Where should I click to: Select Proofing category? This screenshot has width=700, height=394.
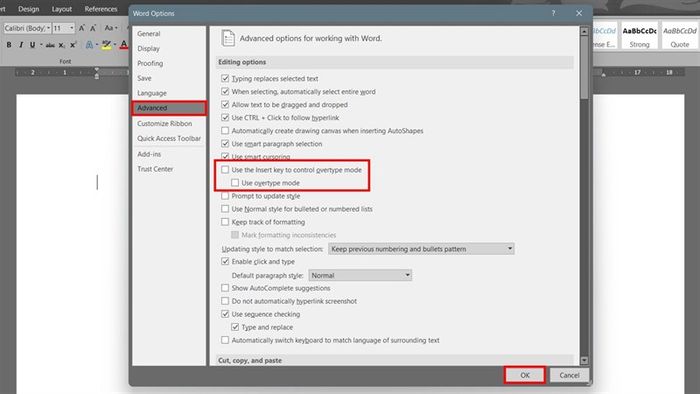pos(150,63)
